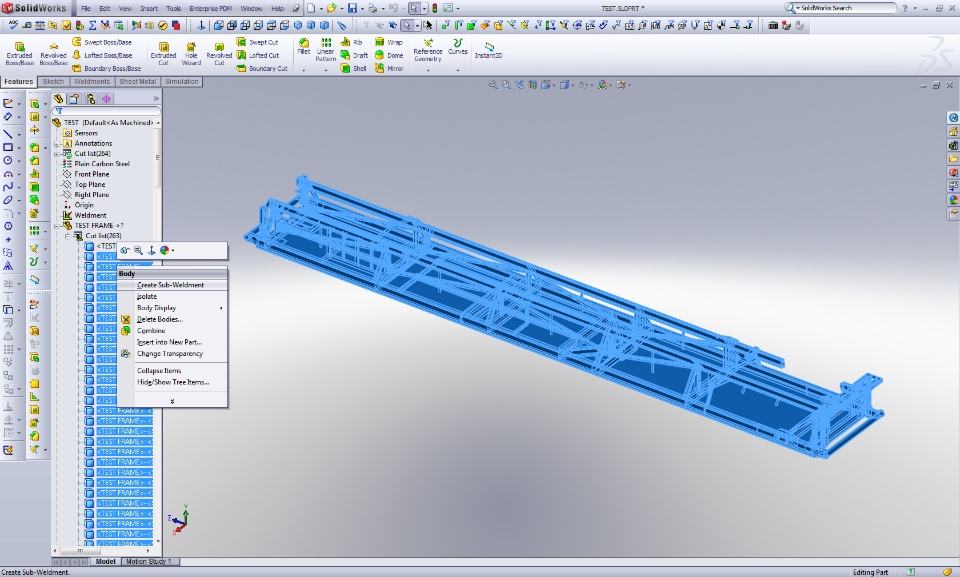960x577 pixels.
Task: Collapse the TEST FRAME tree node
Action: pyautogui.click(x=57, y=225)
